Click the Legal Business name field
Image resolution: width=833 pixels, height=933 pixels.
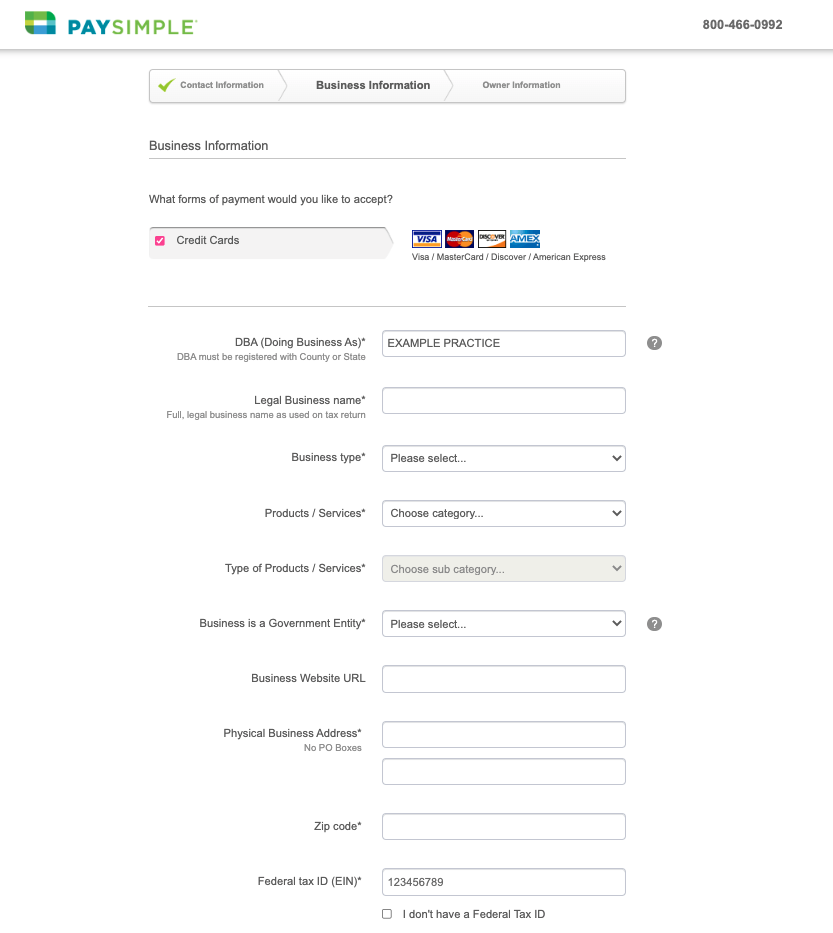click(x=504, y=401)
